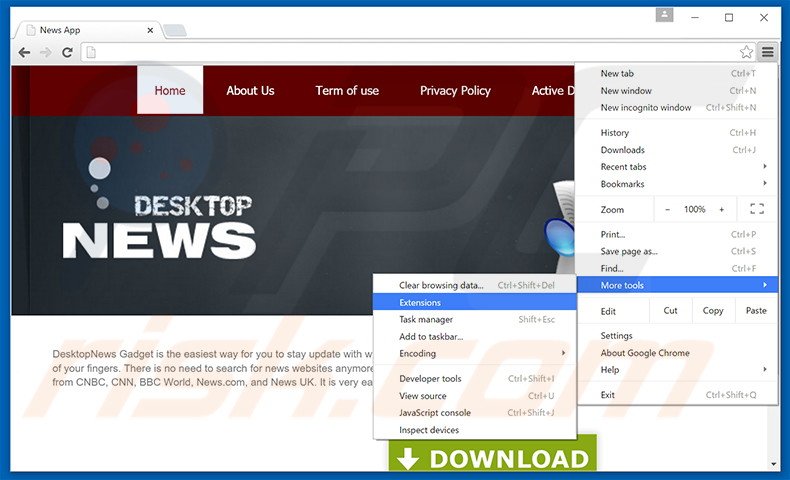Expand the Bookmarks submenu
790x480 pixels.
click(677, 184)
